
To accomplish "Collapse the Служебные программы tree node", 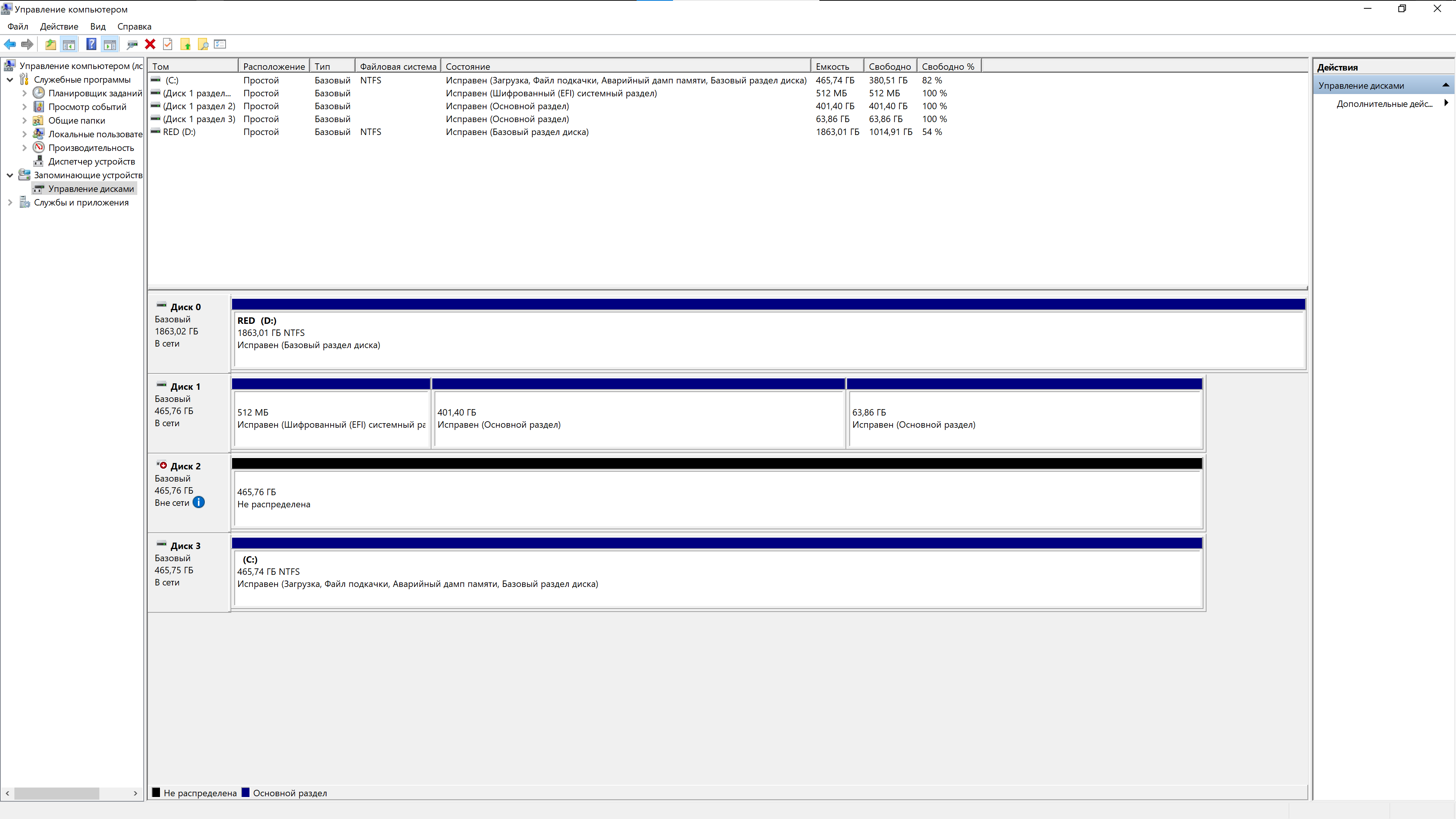I will pyautogui.click(x=9, y=80).
